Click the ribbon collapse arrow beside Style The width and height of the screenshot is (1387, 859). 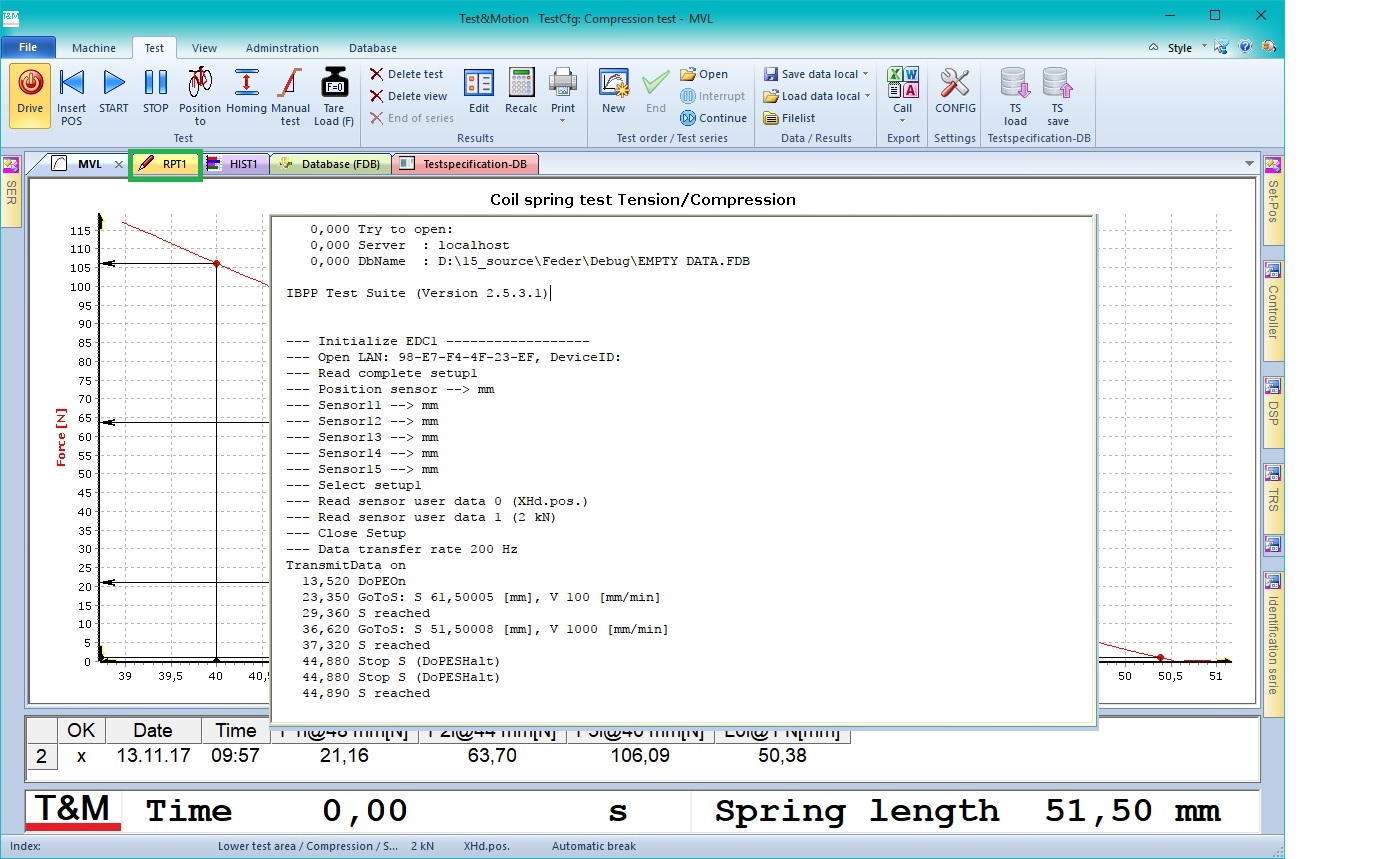1153,48
